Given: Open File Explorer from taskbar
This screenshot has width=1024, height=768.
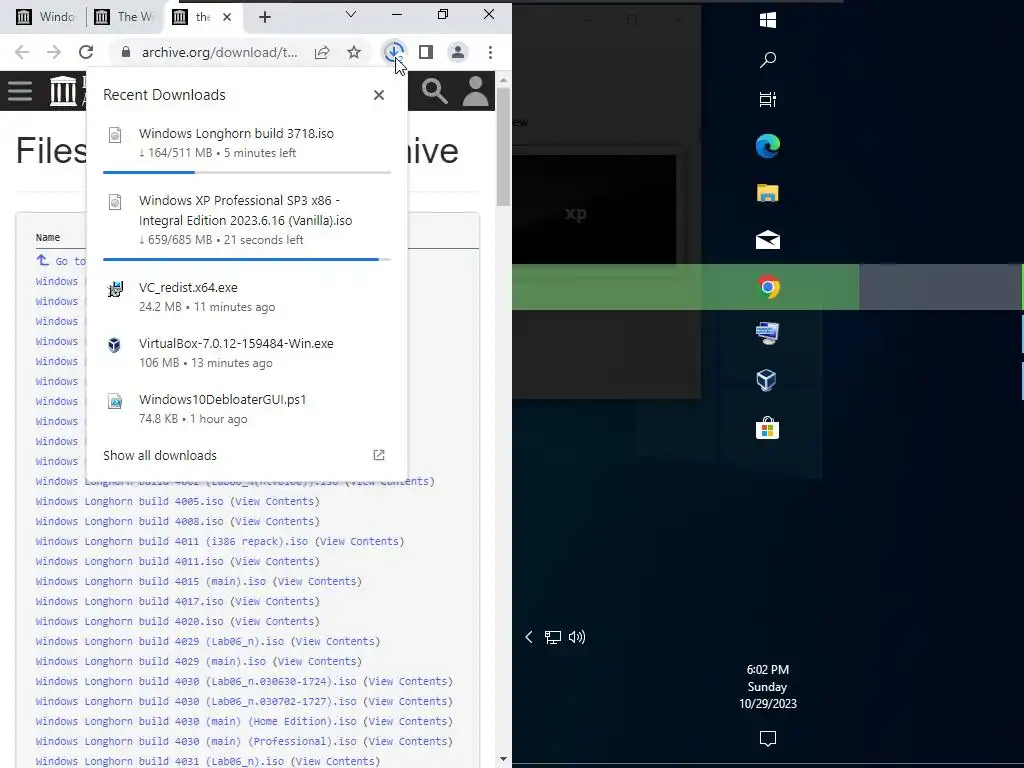Looking at the screenshot, I should [x=768, y=193].
